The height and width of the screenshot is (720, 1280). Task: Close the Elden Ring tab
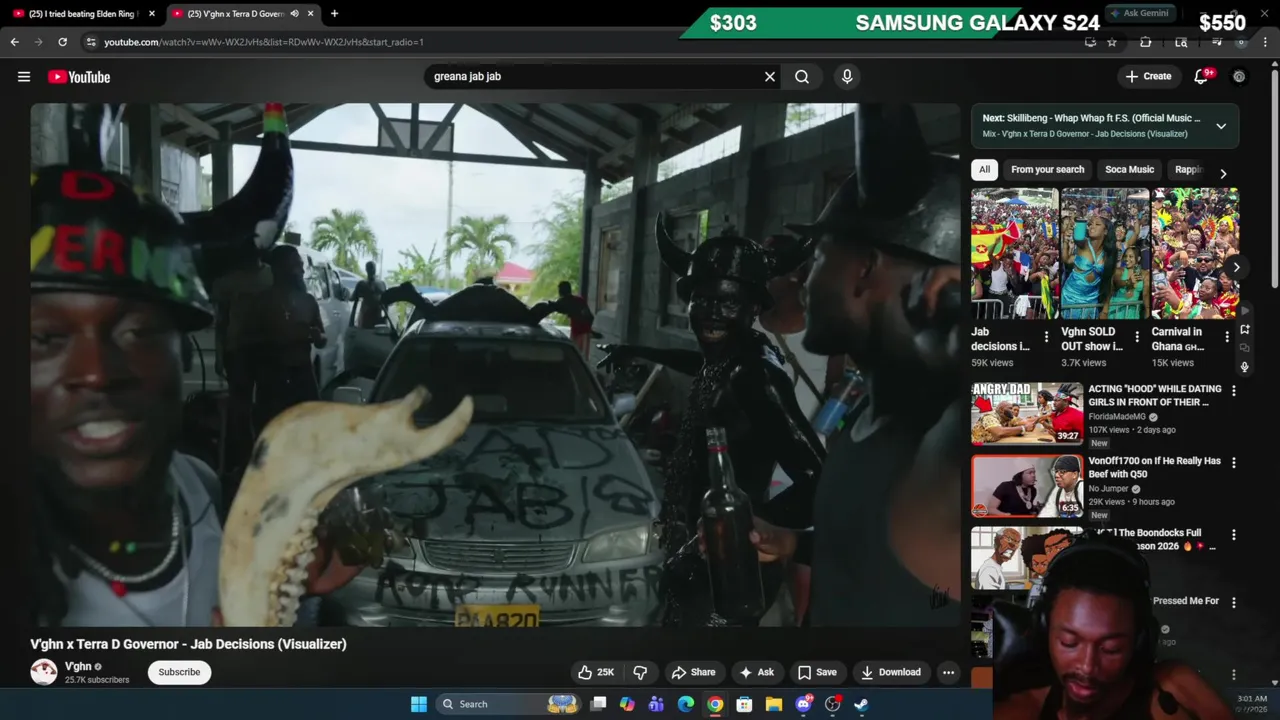[x=152, y=14]
